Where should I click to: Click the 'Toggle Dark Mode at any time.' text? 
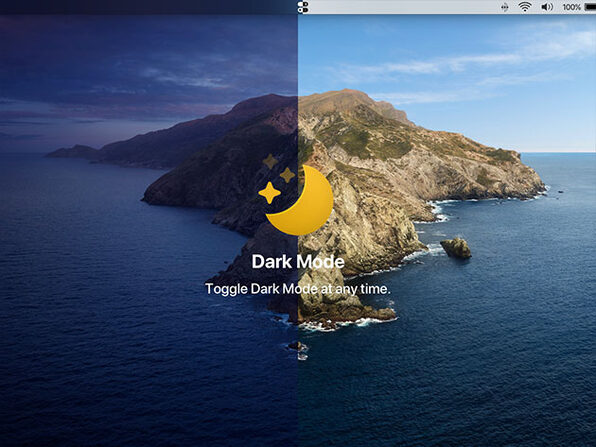298,289
